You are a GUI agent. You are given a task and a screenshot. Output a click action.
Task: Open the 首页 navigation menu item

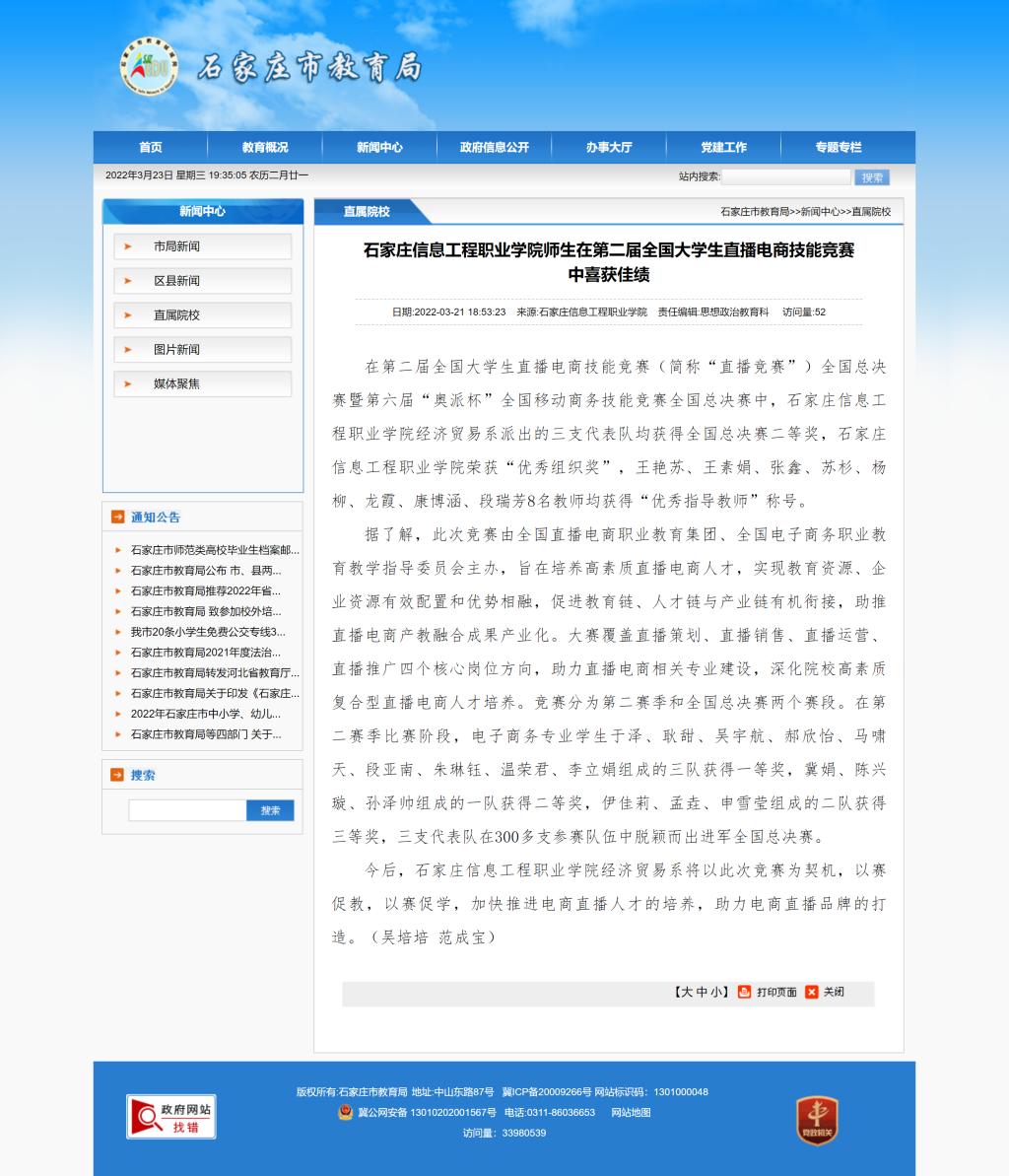[151, 147]
